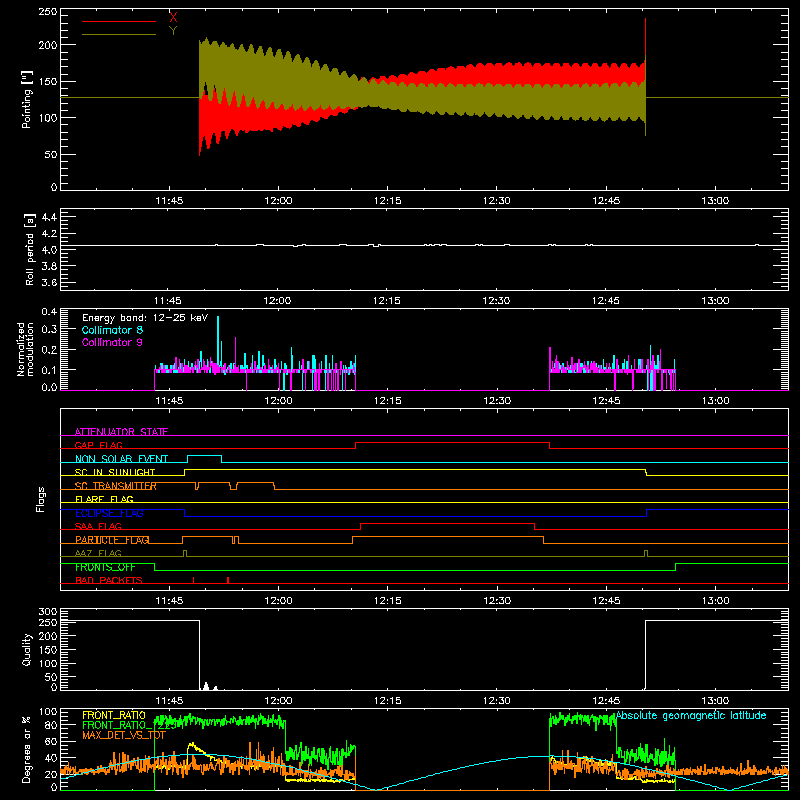Image resolution: width=800 pixels, height=800 pixels.
Task: Click the GAP_FLAG raised step segment
Action: 452,443
